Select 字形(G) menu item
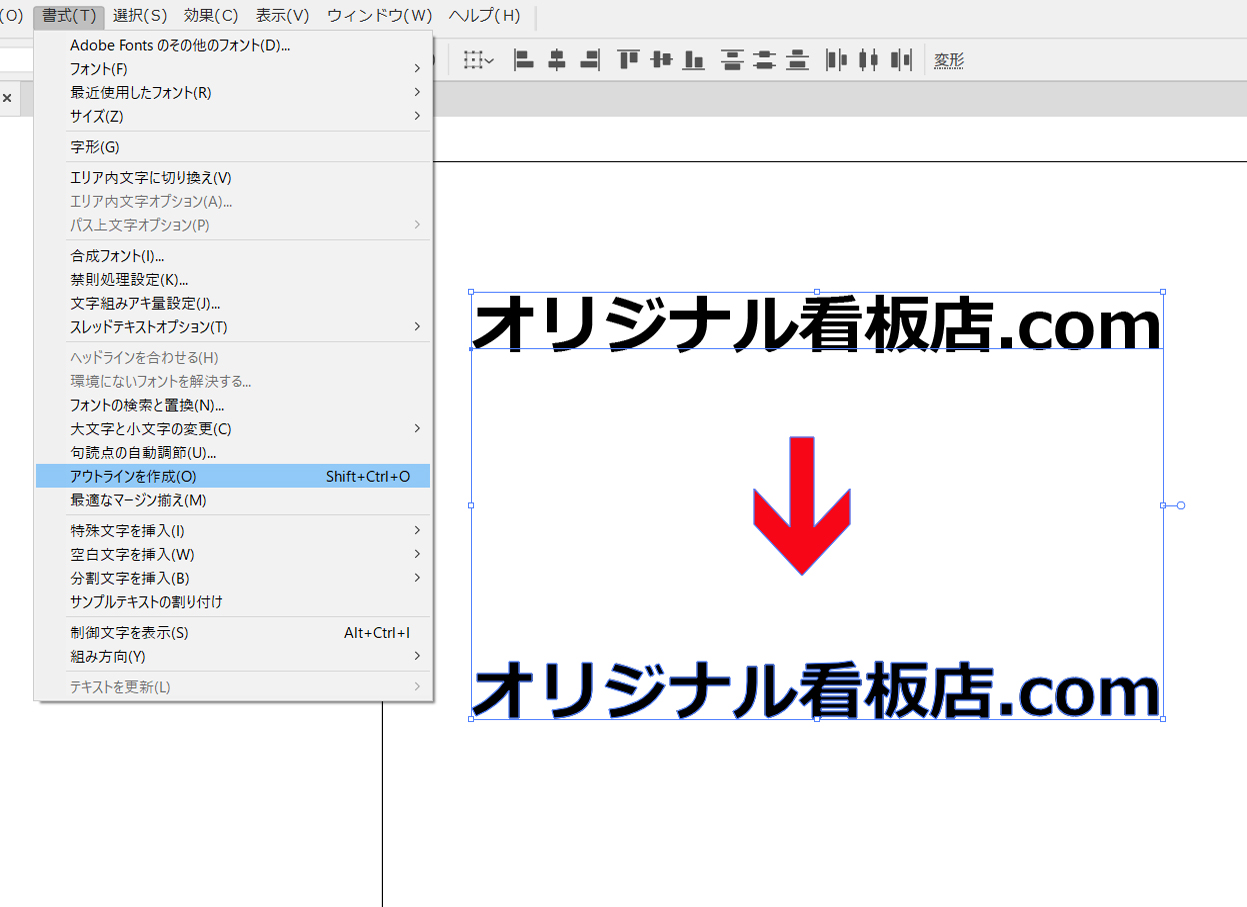The height and width of the screenshot is (907, 1247). (232, 147)
